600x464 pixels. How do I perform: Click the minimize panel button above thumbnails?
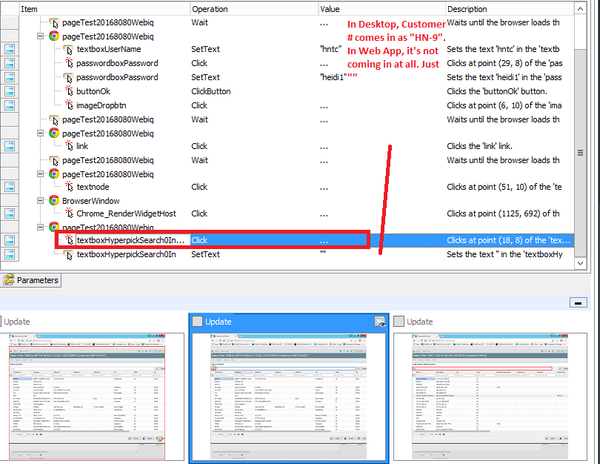pyautogui.click(x=578, y=301)
